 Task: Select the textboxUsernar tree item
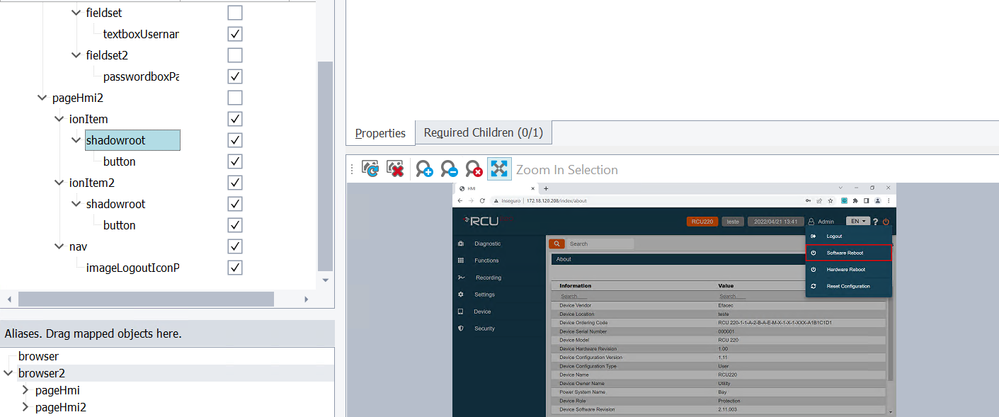click(141, 34)
